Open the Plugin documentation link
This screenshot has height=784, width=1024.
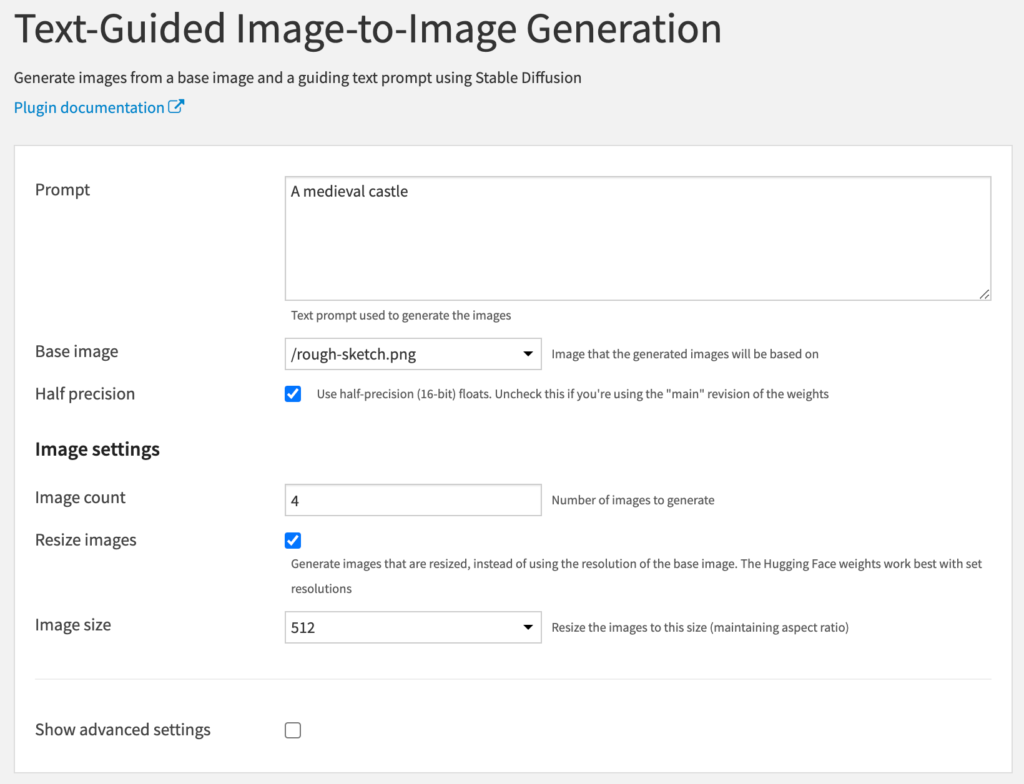click(x=85, y=107)
